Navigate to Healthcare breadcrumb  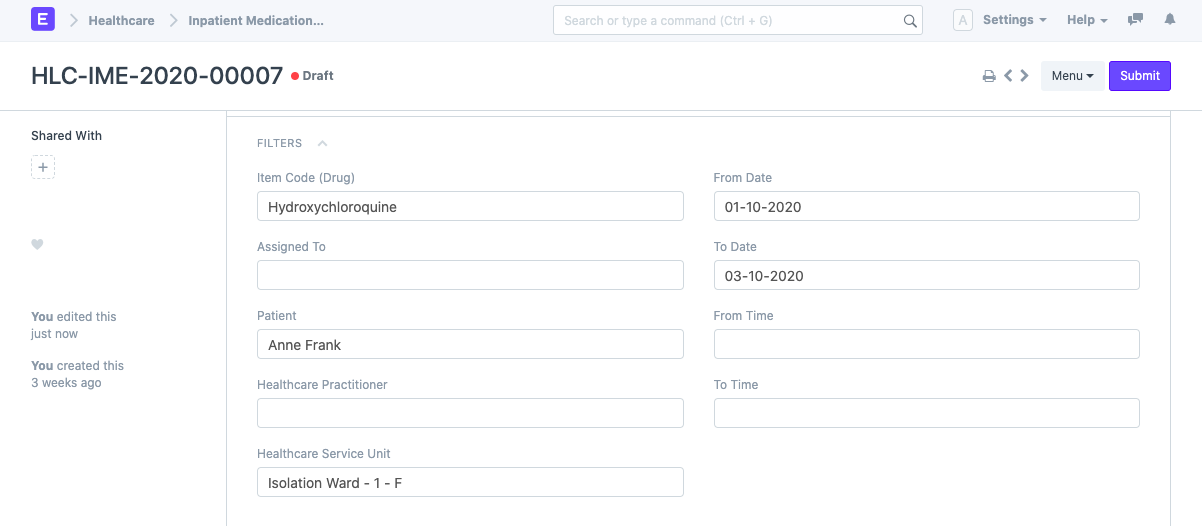click(121, 20)
